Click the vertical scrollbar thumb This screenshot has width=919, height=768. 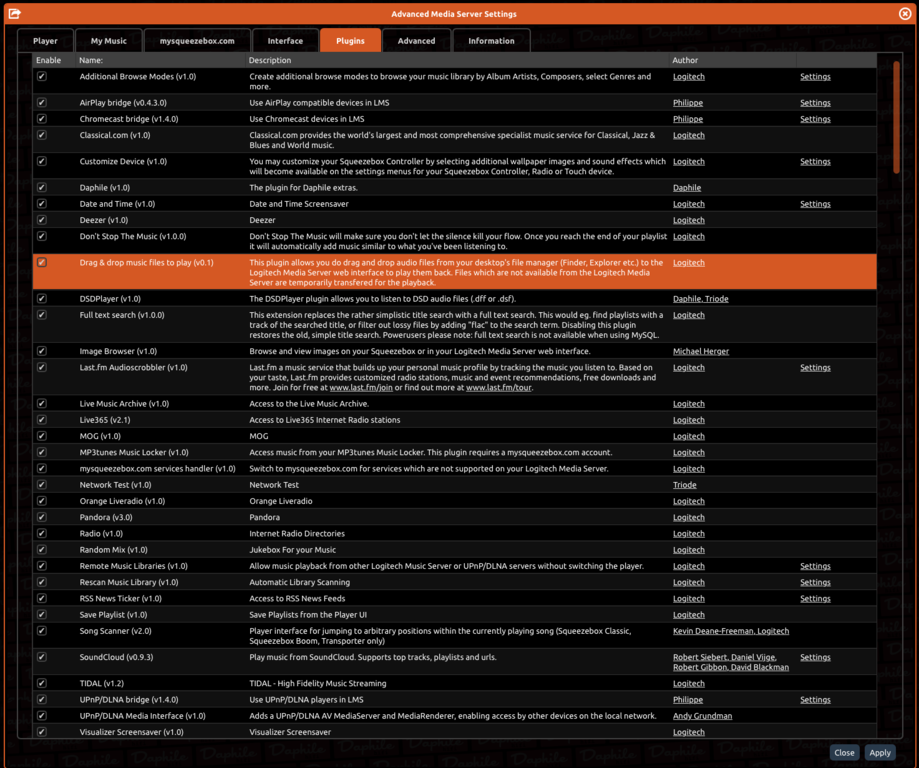pos(896,117)
